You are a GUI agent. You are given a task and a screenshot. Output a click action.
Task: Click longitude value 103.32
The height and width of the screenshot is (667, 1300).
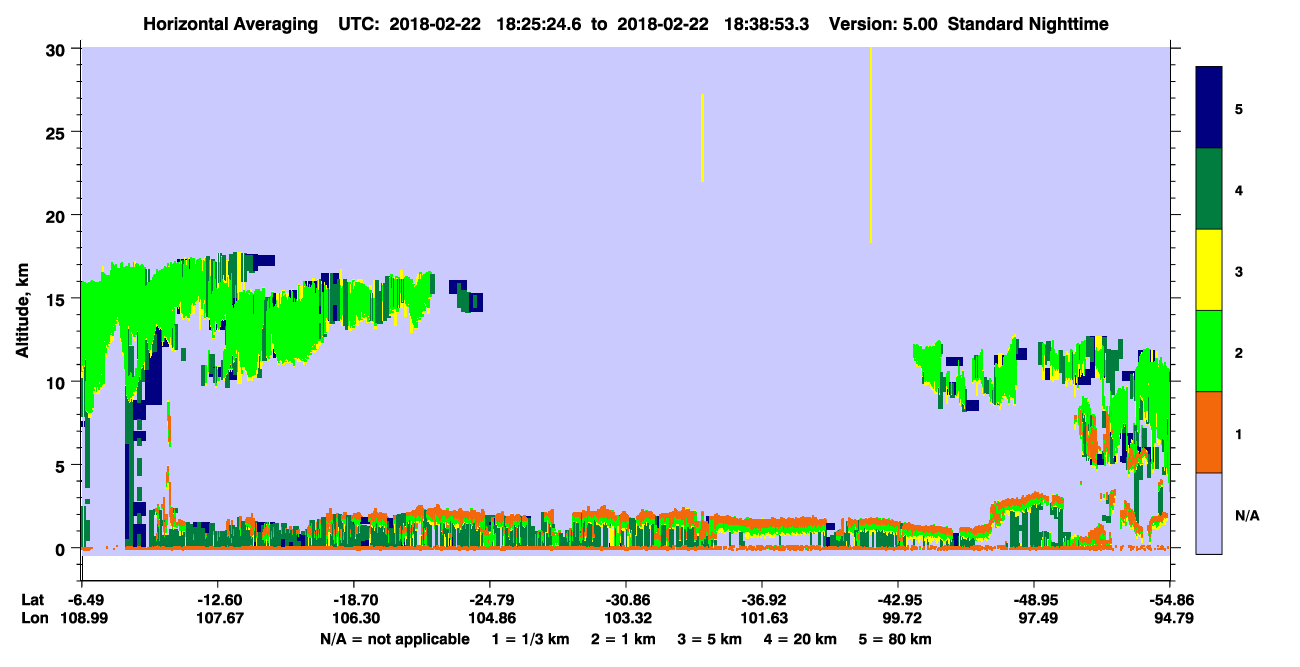pyautogui.click(x=626, y=618)
